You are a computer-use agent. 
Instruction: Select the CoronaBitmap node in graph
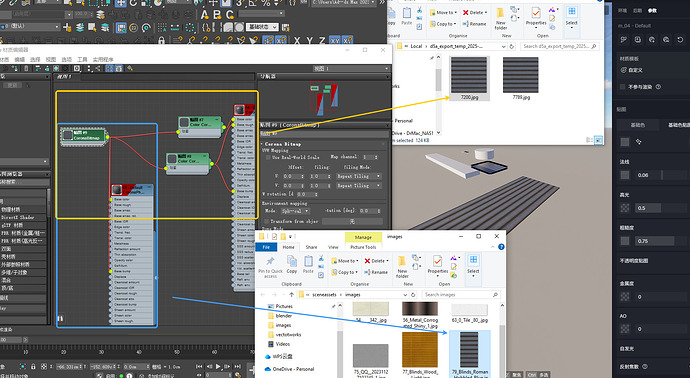[84, 136]
